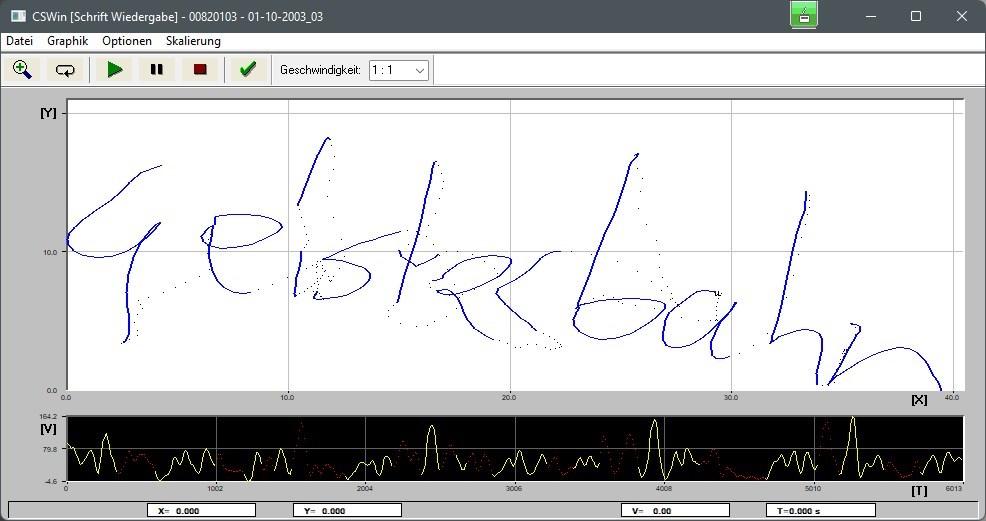Image resolution: width=986 pixels, height=521 pixels.
Task: Click the V= 0.00 velocity field
Action: coord(675,510)
